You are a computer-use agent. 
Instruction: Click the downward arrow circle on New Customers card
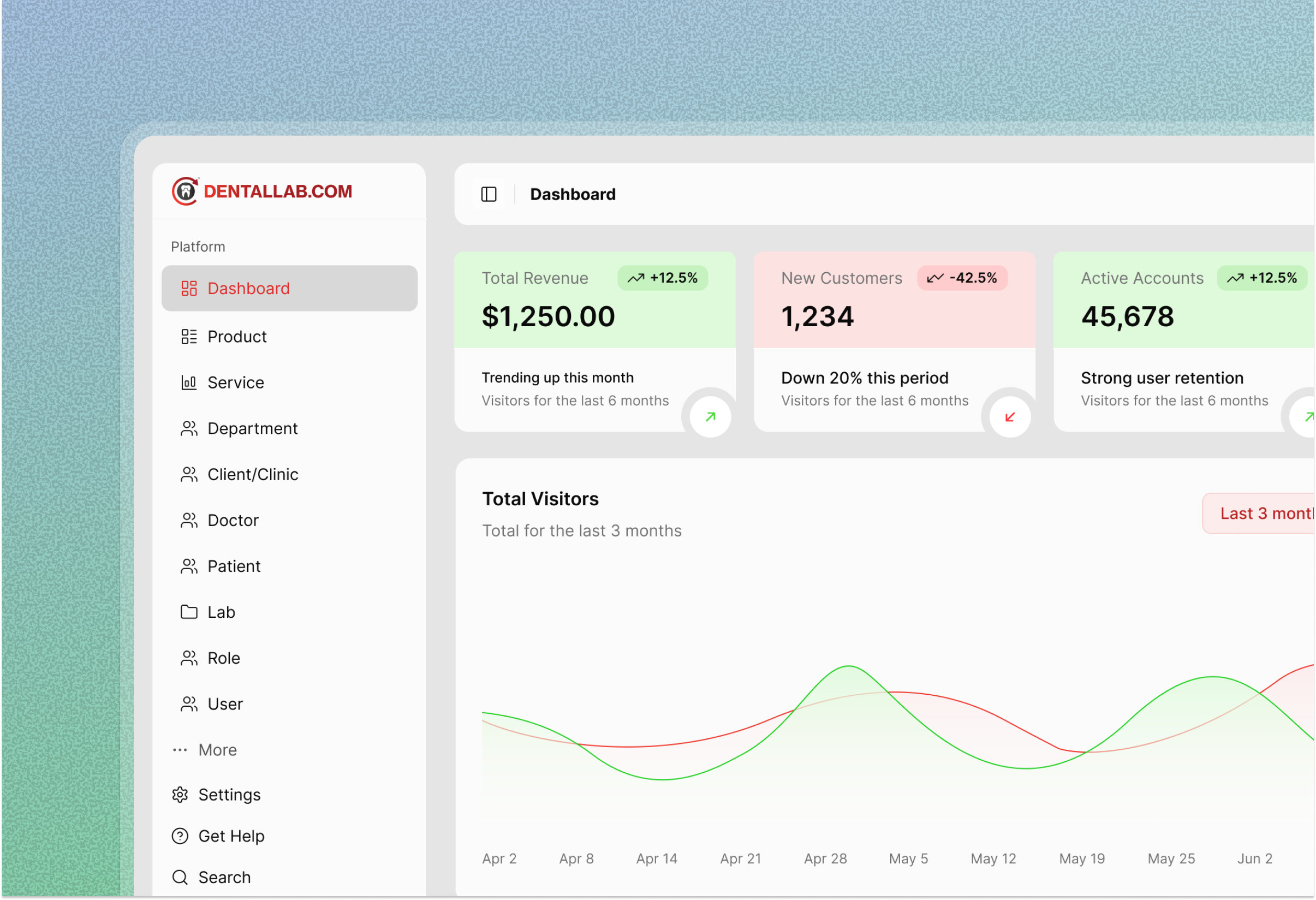click(1009, 417)
